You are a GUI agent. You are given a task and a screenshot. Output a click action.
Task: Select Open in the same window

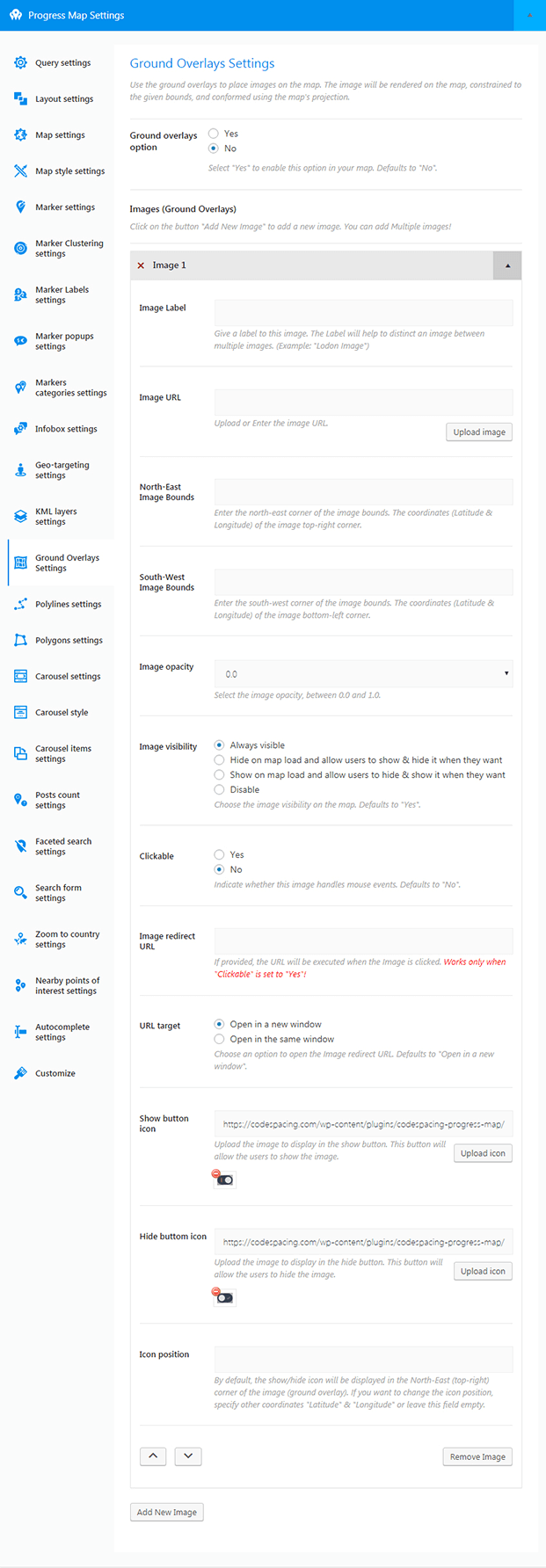(x=220, y=1039)
